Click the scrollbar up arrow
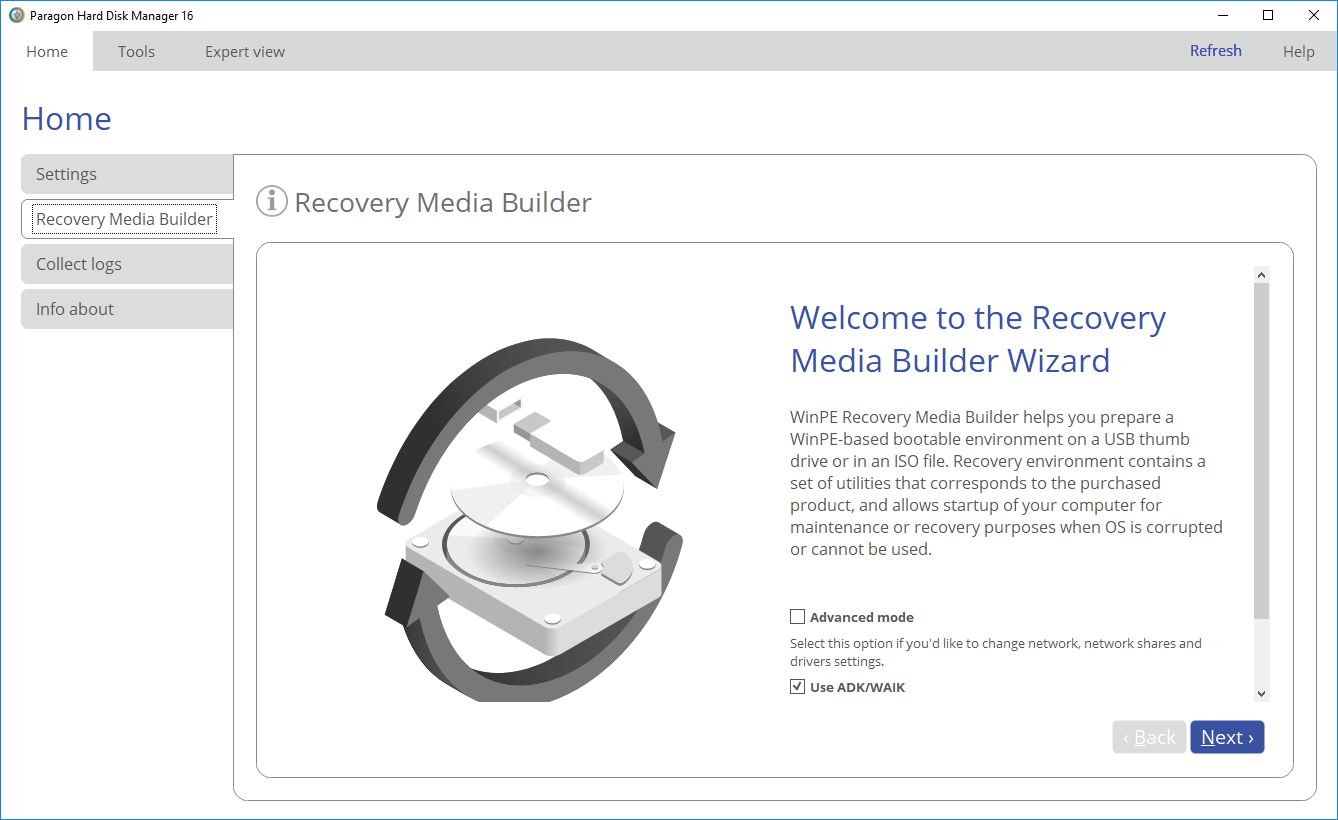Screen dimensions: 1338x820 click(x=1261, y=275)
